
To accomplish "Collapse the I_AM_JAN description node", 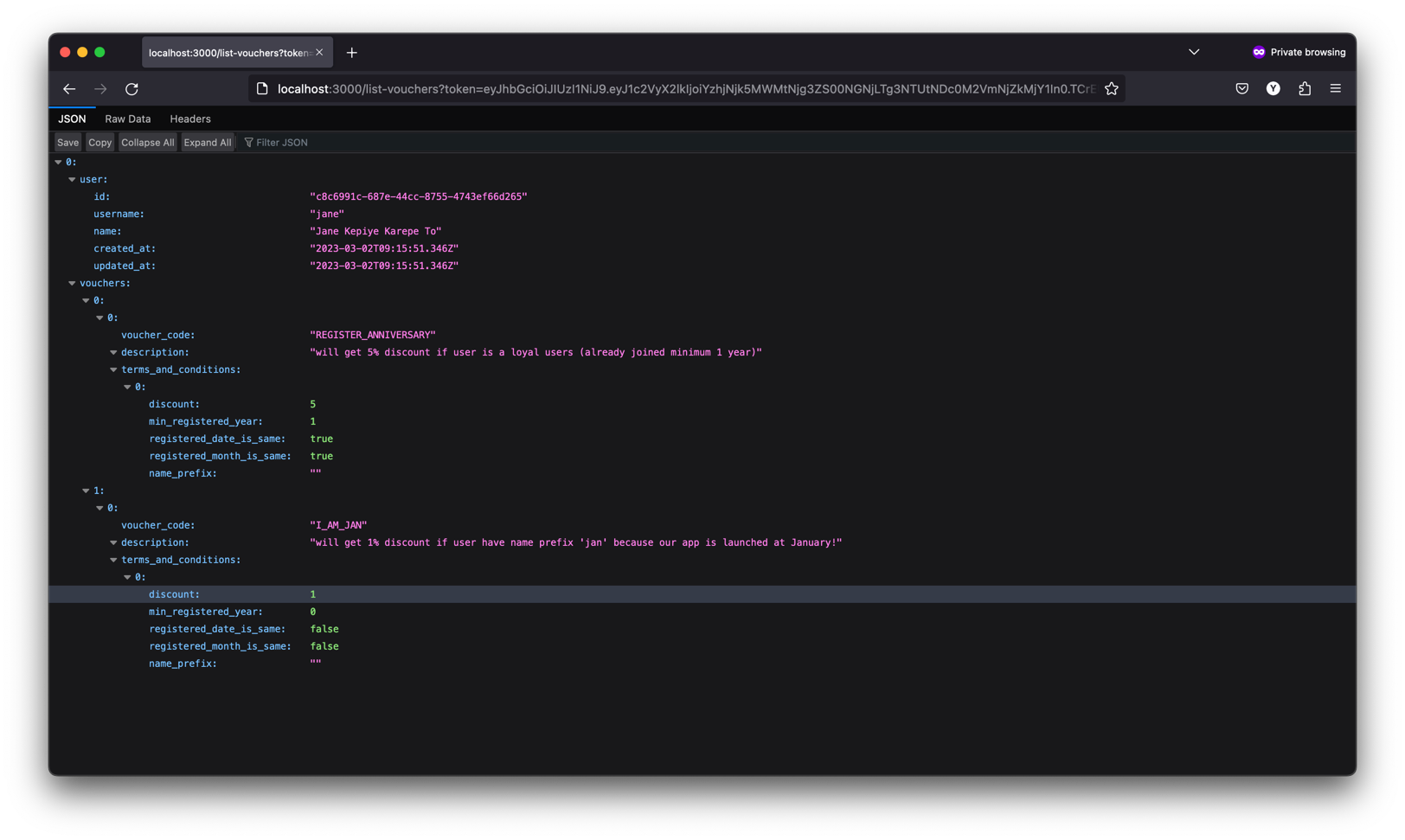I will 113,542.
